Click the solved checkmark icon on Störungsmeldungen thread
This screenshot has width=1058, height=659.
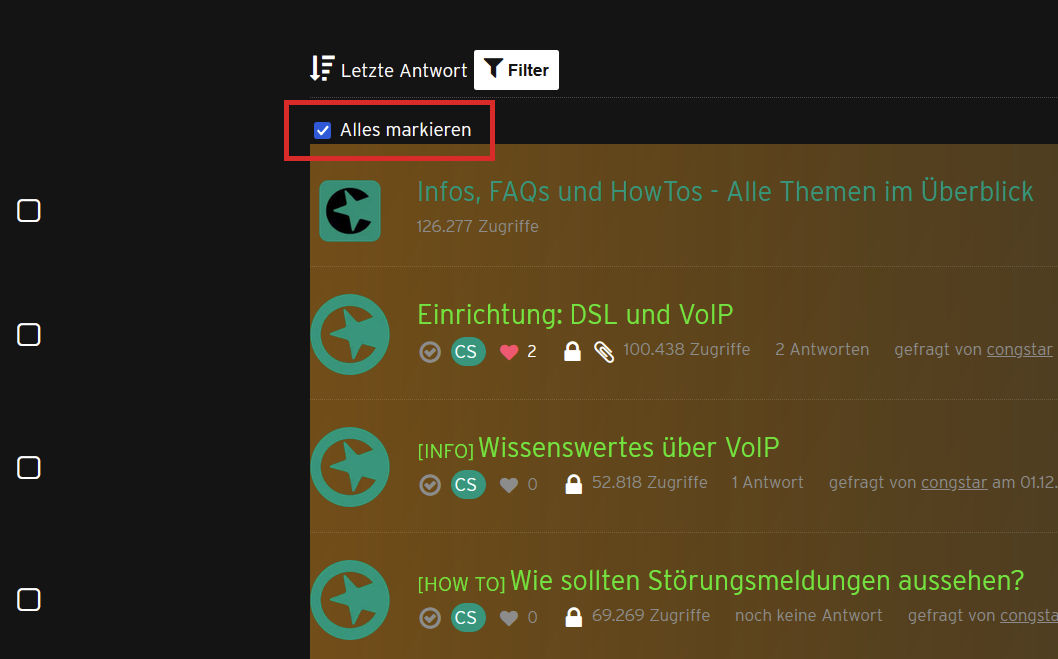coord(430,618)
